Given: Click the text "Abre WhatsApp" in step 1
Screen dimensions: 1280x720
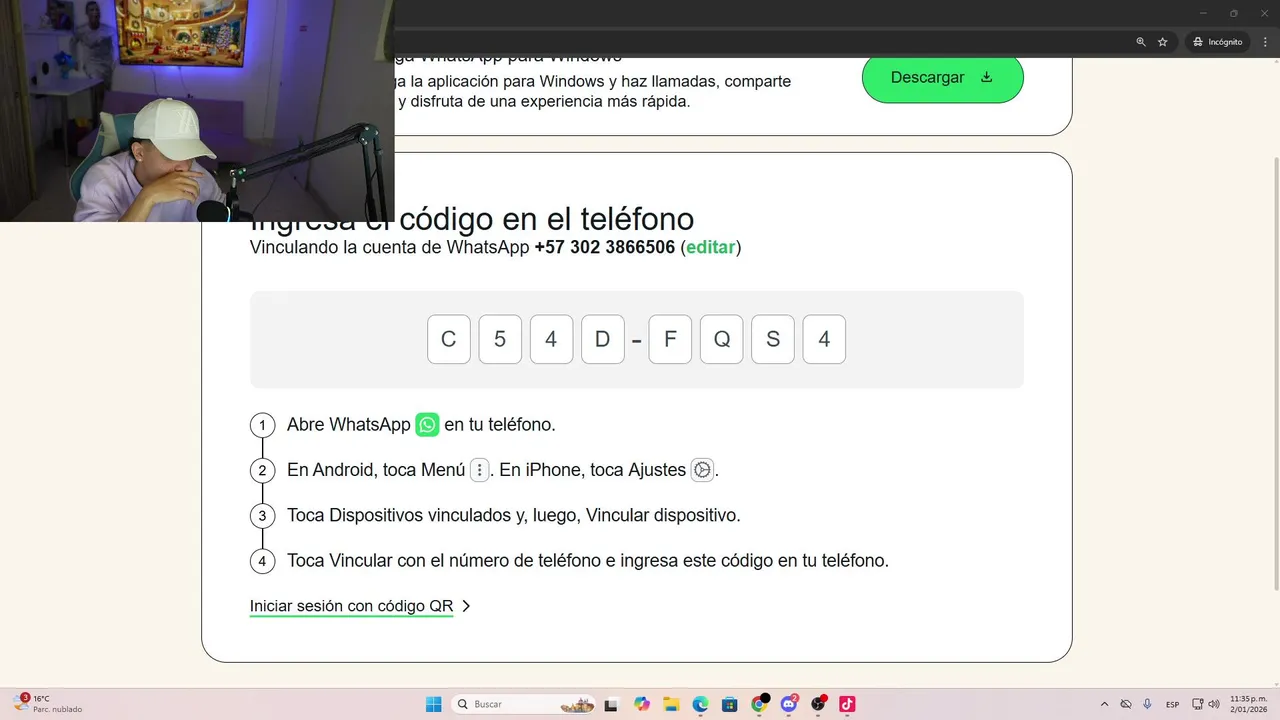Looking at the screenshot, I should click(x=348, y=425).
